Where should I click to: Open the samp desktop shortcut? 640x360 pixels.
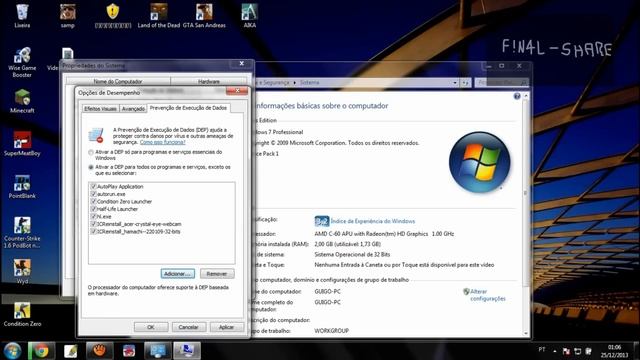pos(67,16)
